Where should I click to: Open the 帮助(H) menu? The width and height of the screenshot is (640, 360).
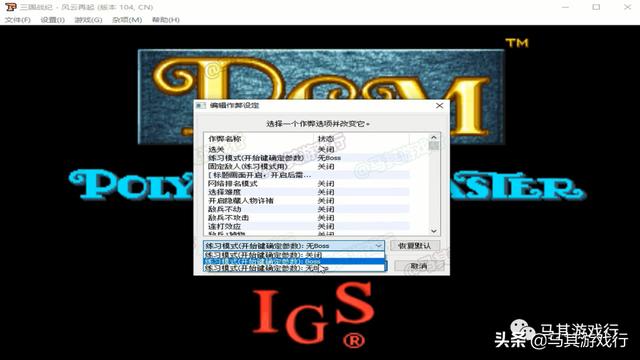pos(166,20)
